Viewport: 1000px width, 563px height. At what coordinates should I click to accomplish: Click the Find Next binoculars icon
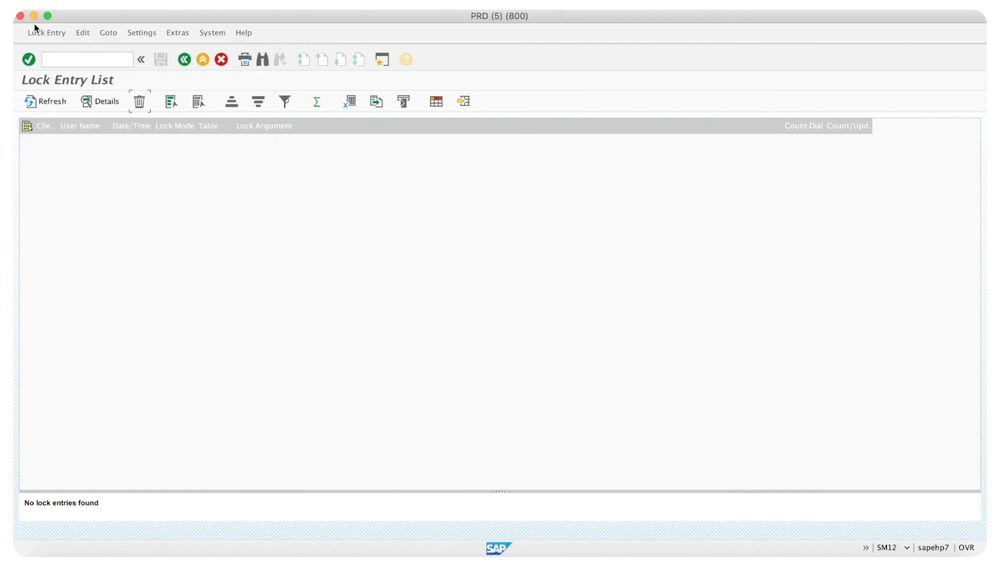click(280, 59)
